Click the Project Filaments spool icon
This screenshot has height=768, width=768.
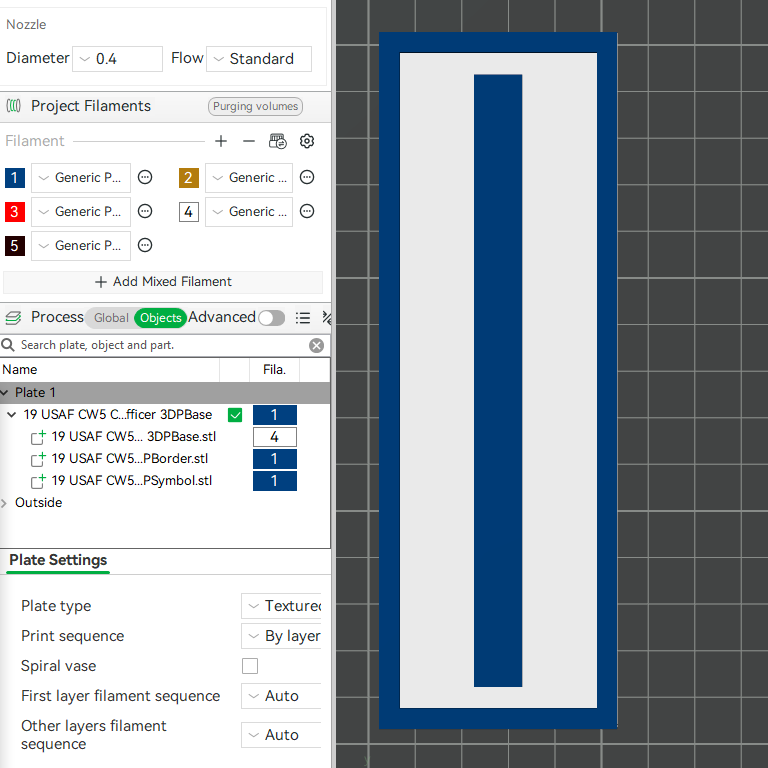point(14,106)
